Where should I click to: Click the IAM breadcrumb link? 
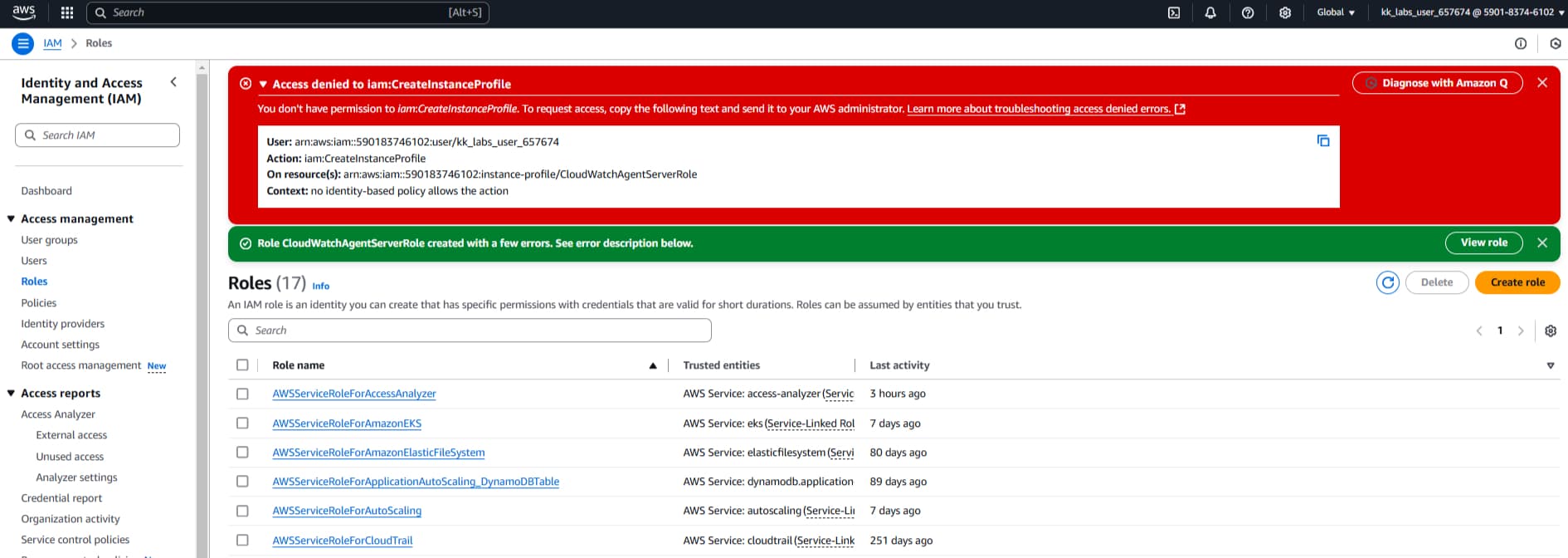pos(52,43)
